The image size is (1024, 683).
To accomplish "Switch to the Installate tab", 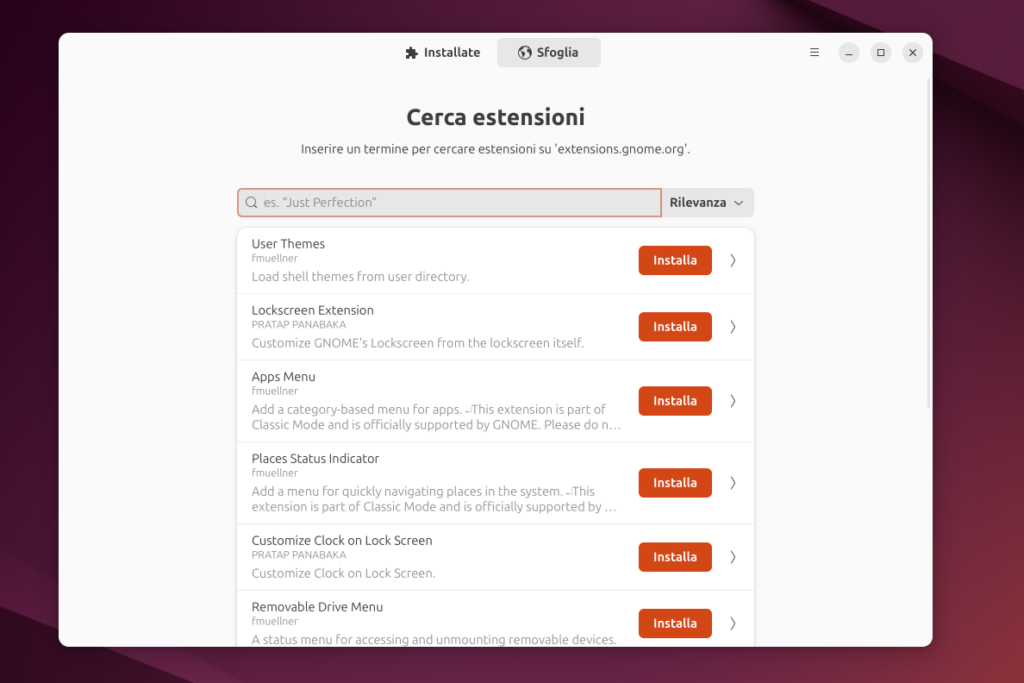I will 443,52.
